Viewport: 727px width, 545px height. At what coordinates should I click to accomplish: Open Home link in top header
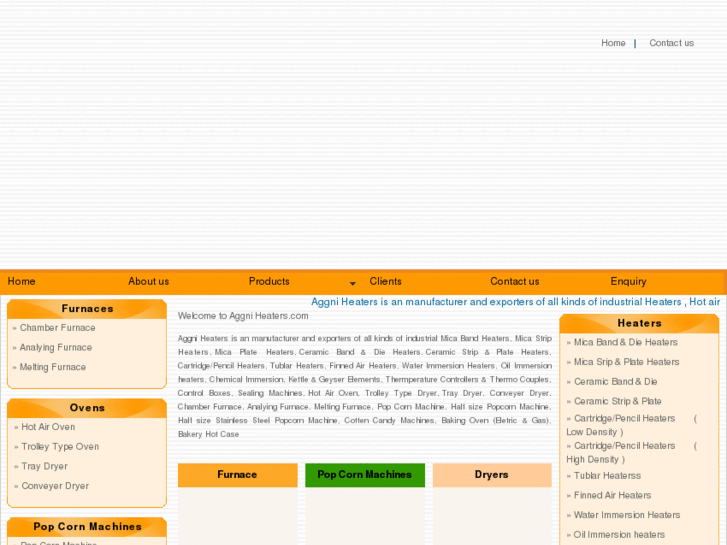(x=613, y=43)
